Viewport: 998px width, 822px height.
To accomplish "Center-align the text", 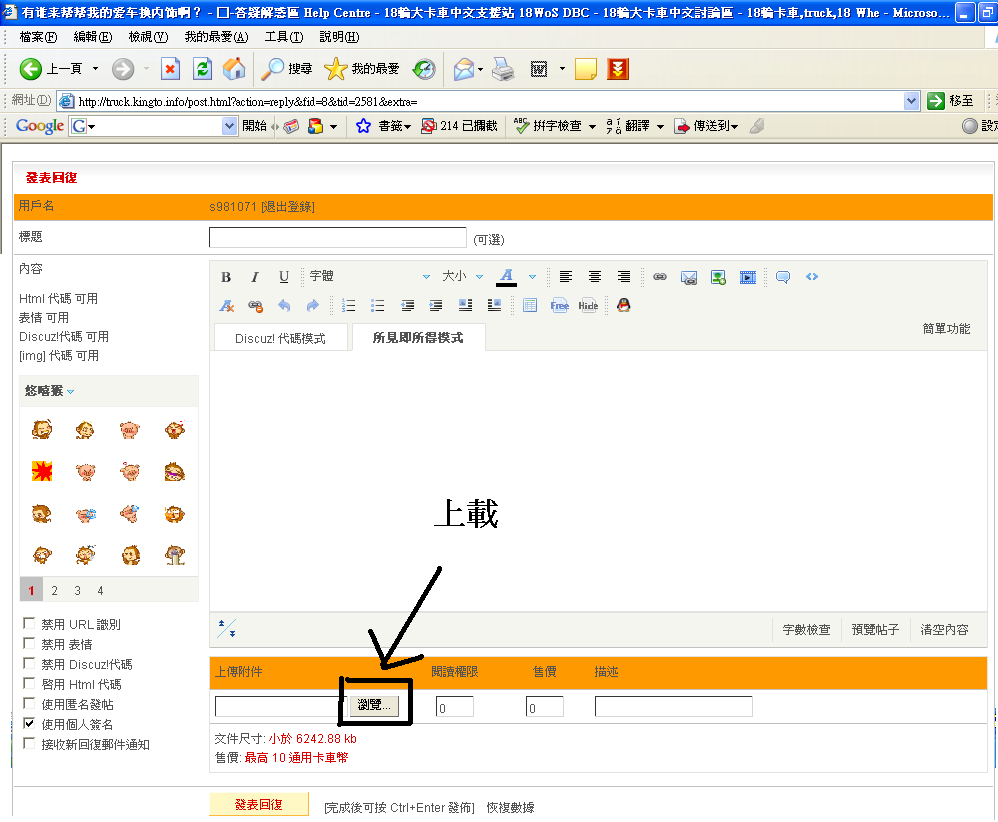I will [x=595, y=277].
